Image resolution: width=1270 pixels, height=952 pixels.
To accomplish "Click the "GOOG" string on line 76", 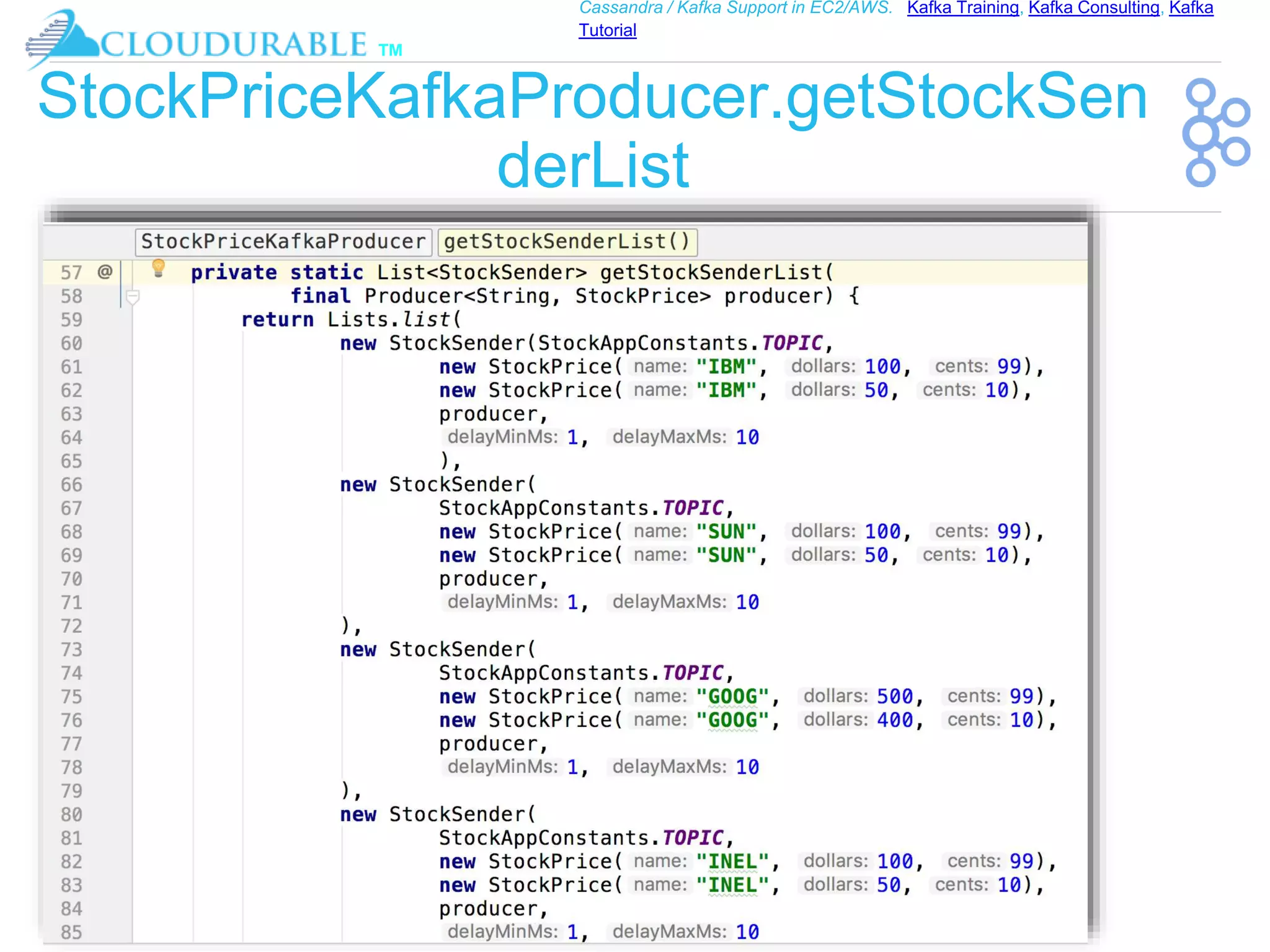I will [x=732, y=720].
